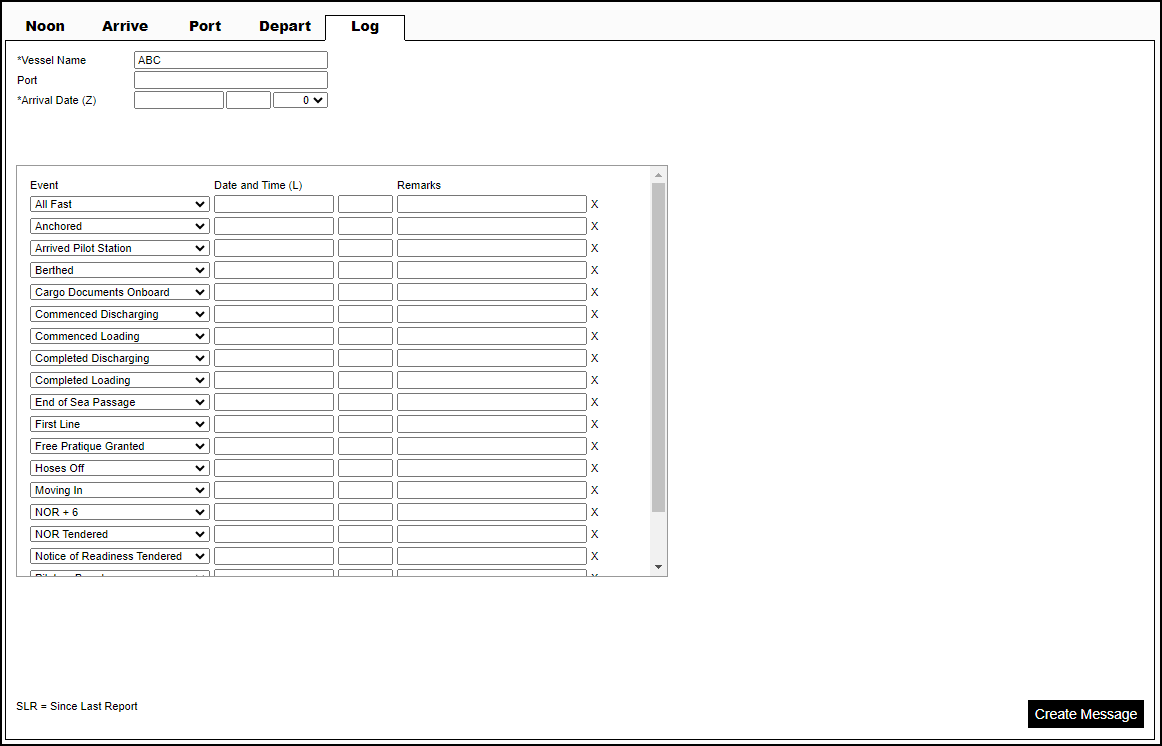This screenshot has height=746, width=1162.
Task: Expand the Cargo Documents Onboard dropdown
Action: tap(119, 292)
